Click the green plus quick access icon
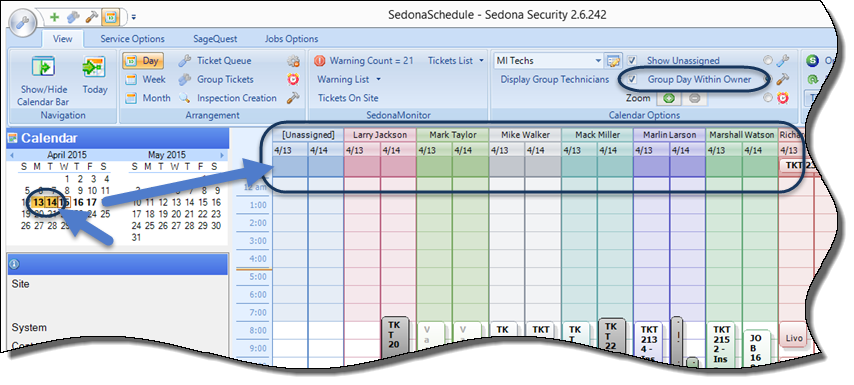854x385 pixels. tap(54, 17)
